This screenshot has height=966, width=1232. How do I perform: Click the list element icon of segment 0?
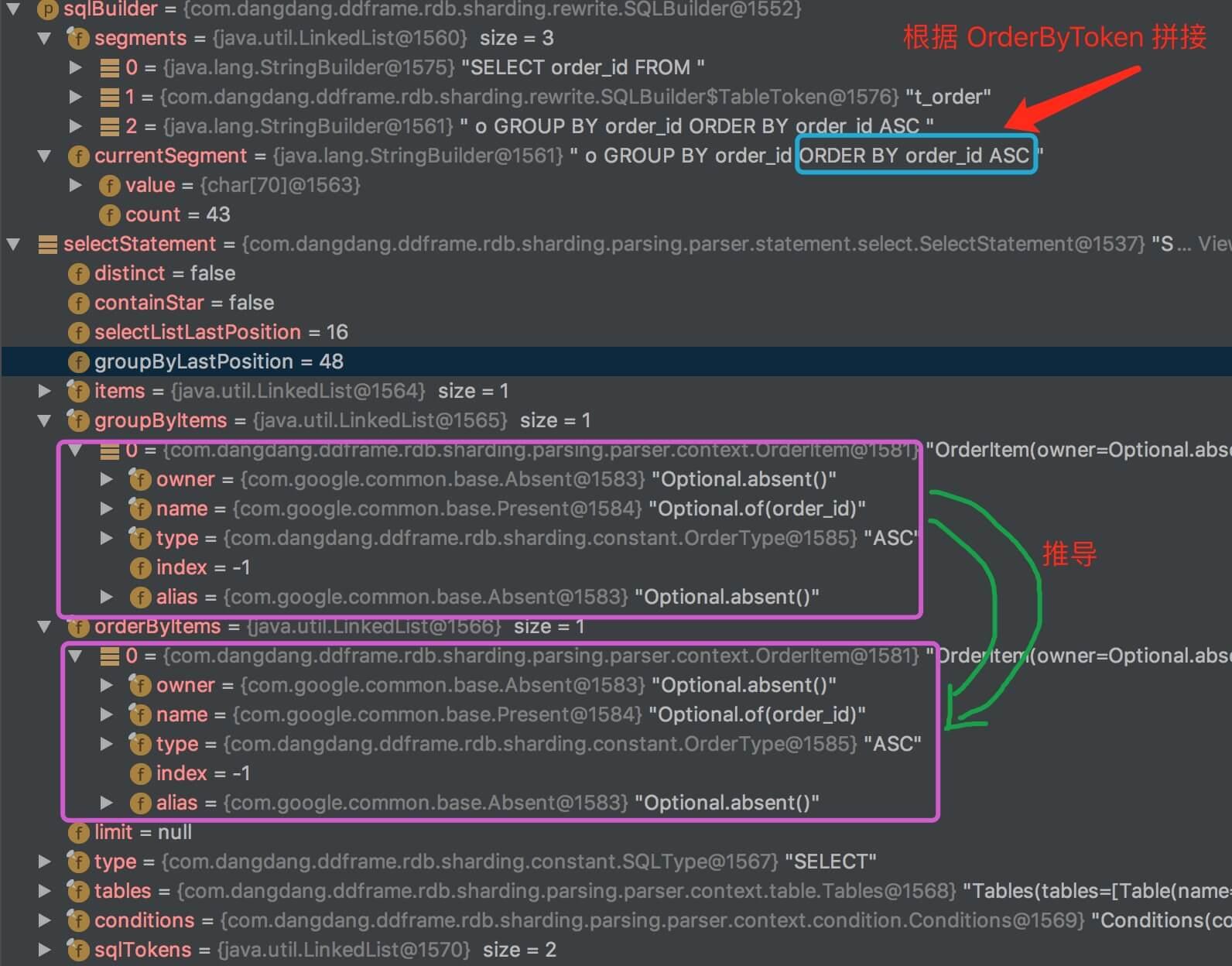pyautogui.click(x=109, y=67)
